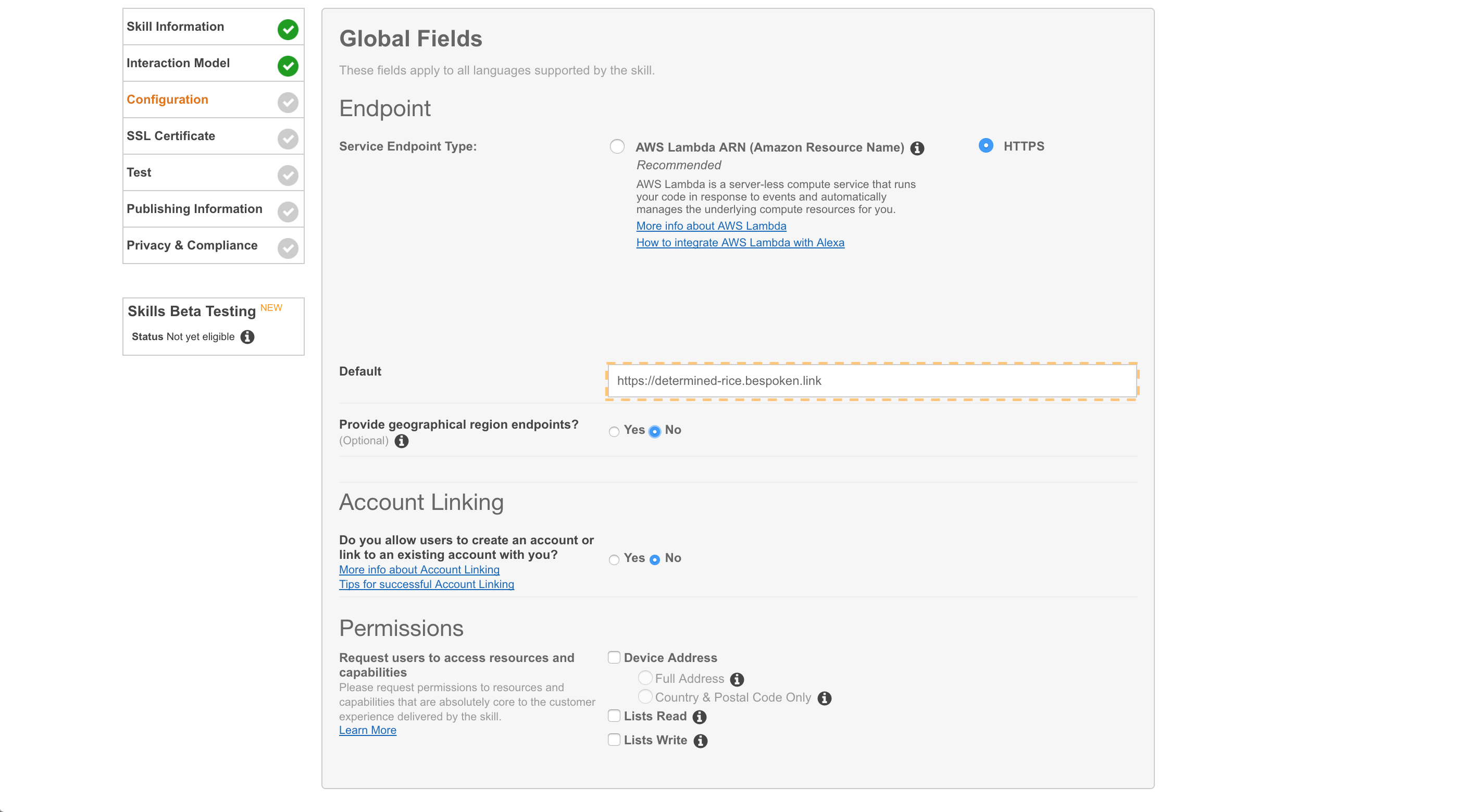Choose No for Account Linking
Image resolution: width=1482 pixels, height=812 pixels.
pos(655,559)
